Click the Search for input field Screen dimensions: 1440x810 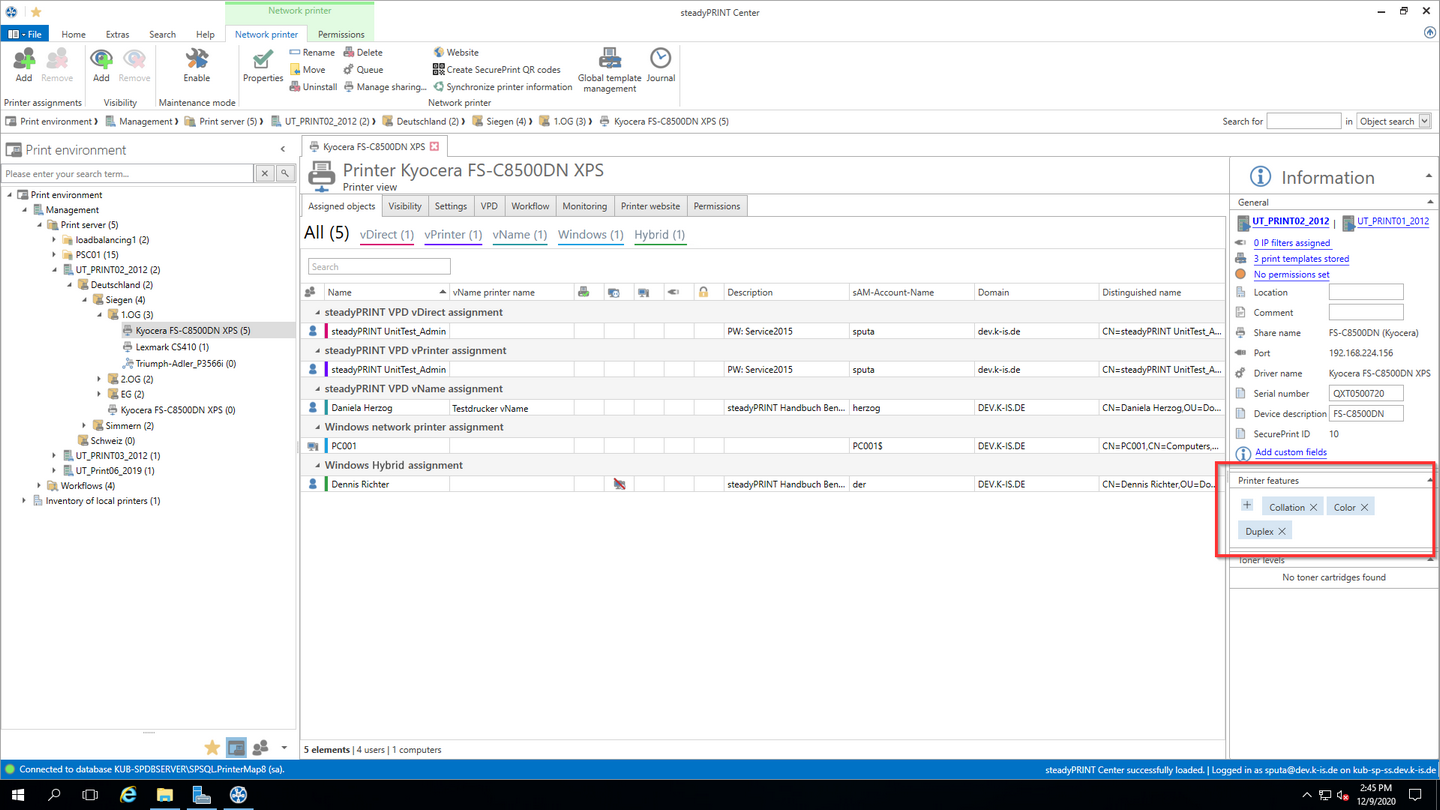point(1303,121)
